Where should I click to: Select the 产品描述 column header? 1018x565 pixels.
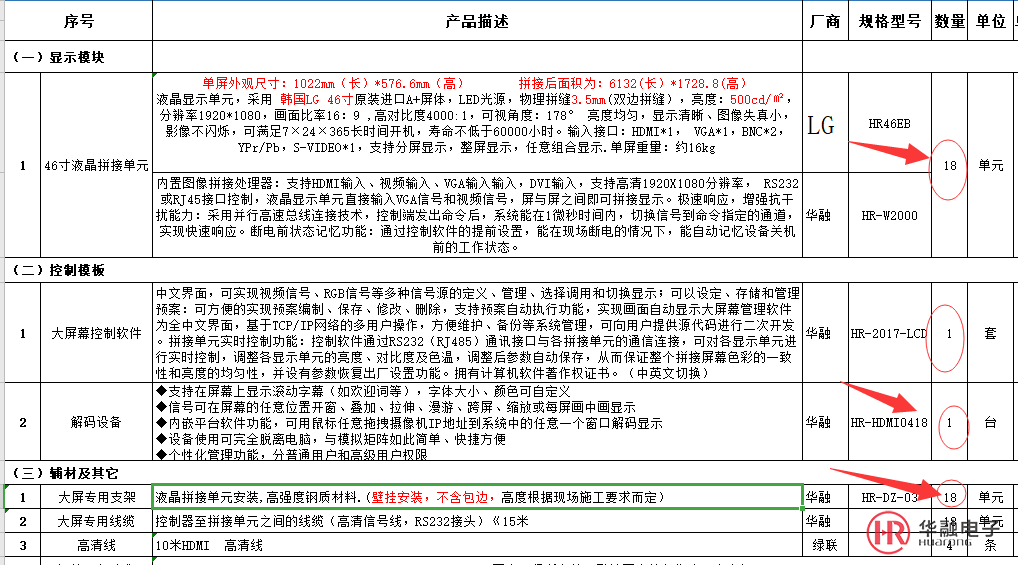tap(477, 21)
